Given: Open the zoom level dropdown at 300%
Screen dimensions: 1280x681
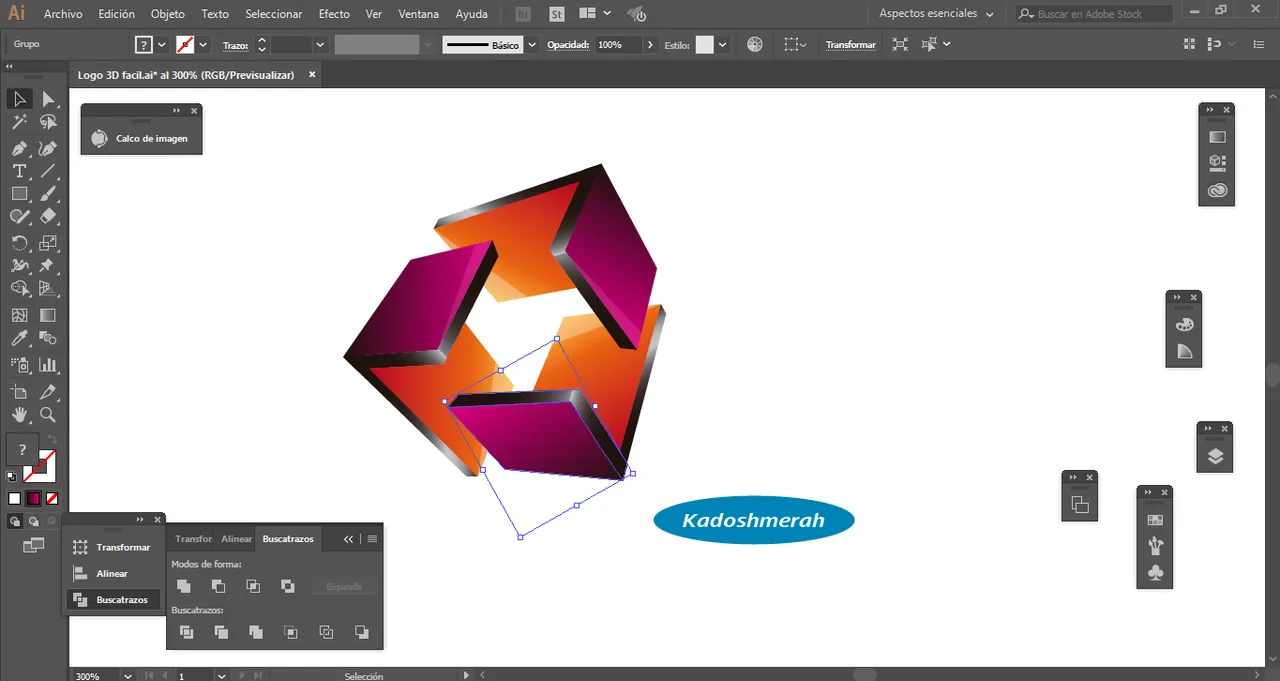Looking at the screenshot, I should click(127, 676).
